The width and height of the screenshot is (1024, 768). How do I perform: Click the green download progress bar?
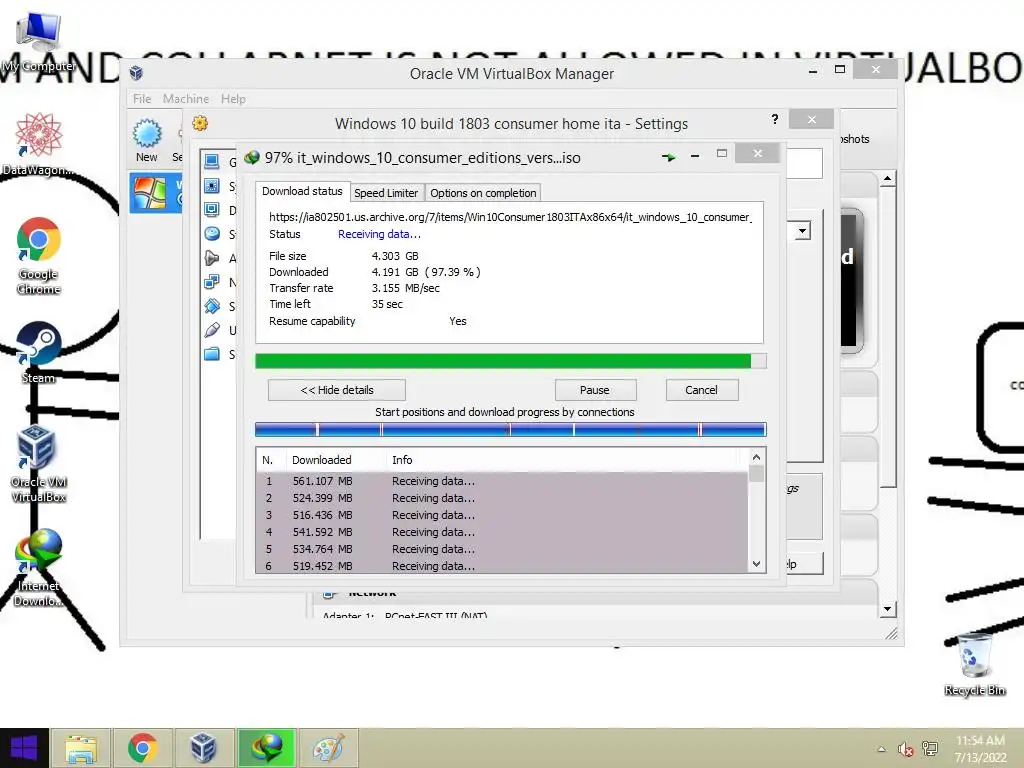tap(511, 361)
